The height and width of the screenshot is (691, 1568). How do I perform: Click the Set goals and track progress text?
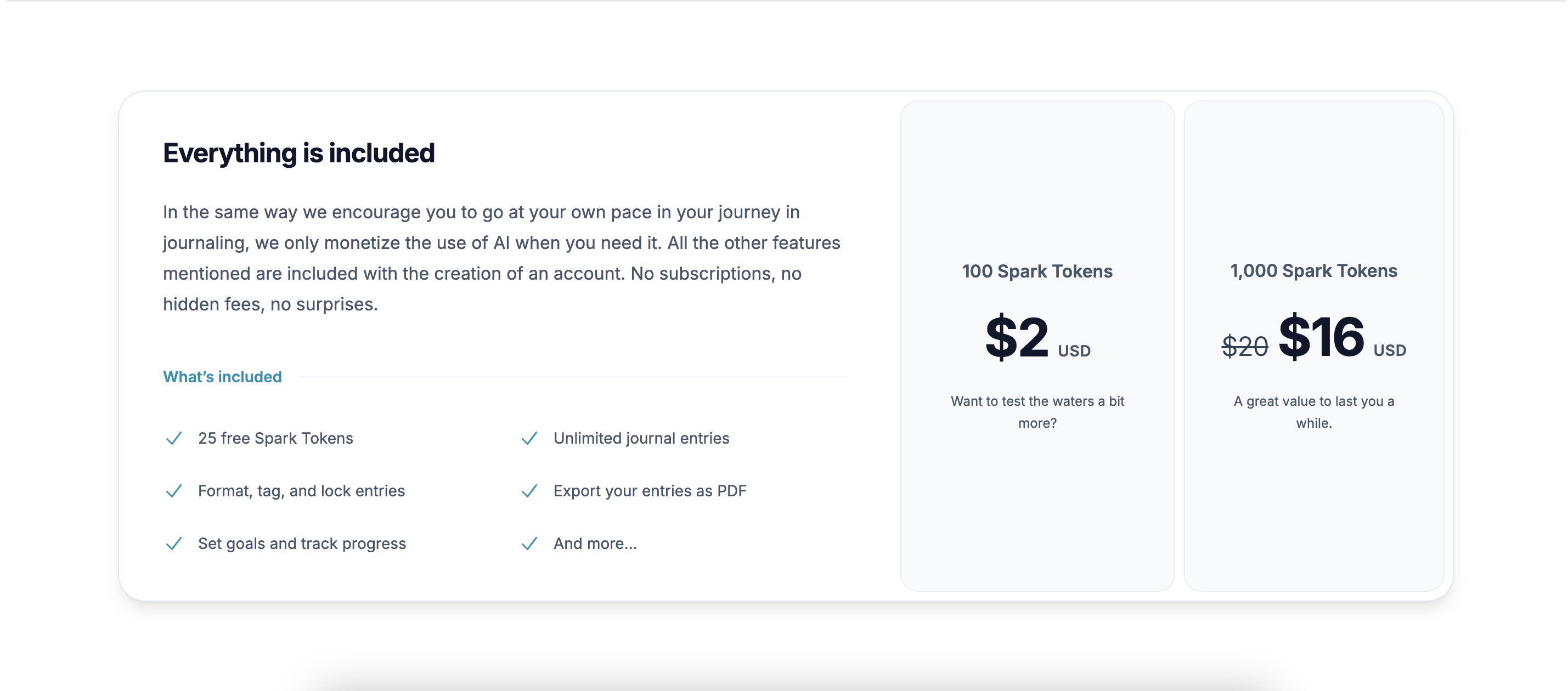[x=301, y=543]
